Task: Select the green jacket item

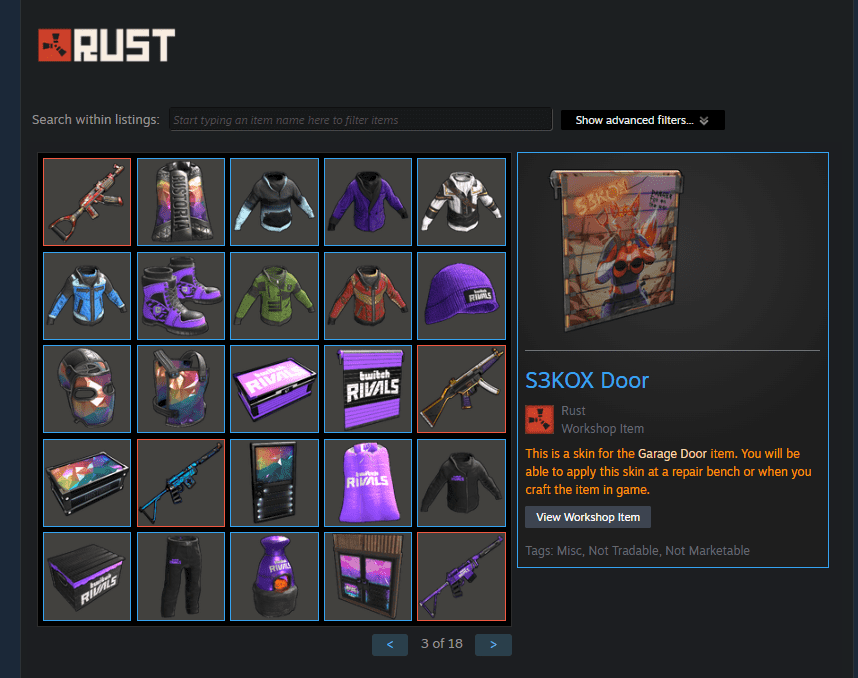Action: 274,295
